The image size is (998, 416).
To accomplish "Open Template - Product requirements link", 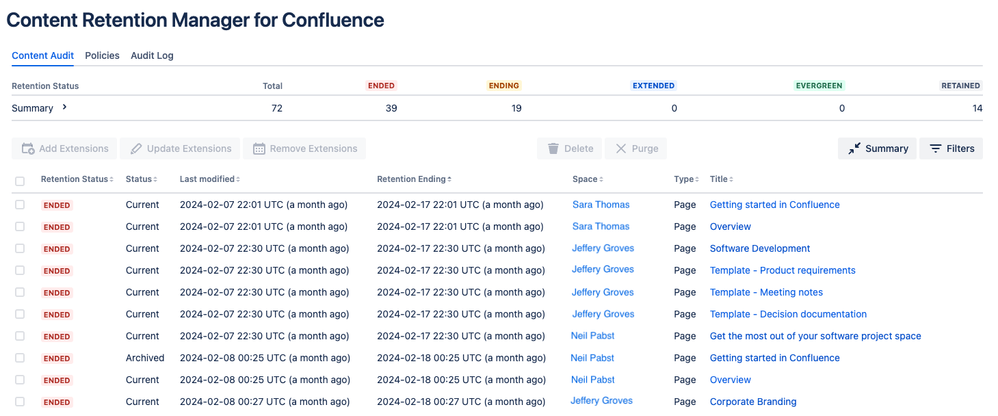I will coord(782,270).
